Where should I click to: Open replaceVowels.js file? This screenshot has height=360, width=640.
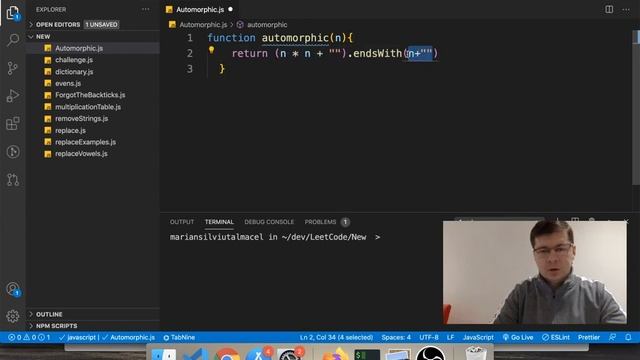tap(82, 154)
